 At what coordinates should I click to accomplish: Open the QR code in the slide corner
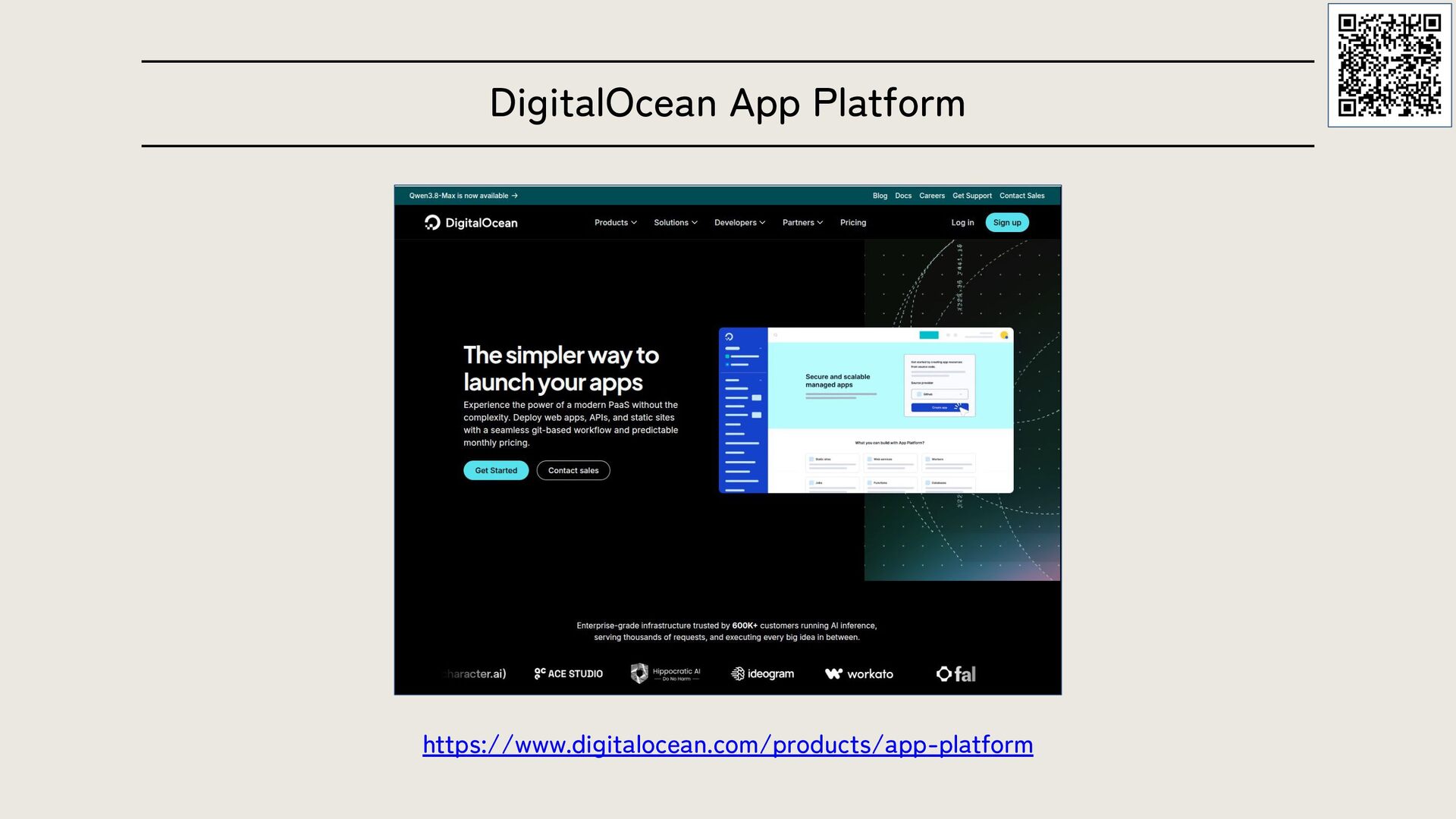pos(1389,65)
